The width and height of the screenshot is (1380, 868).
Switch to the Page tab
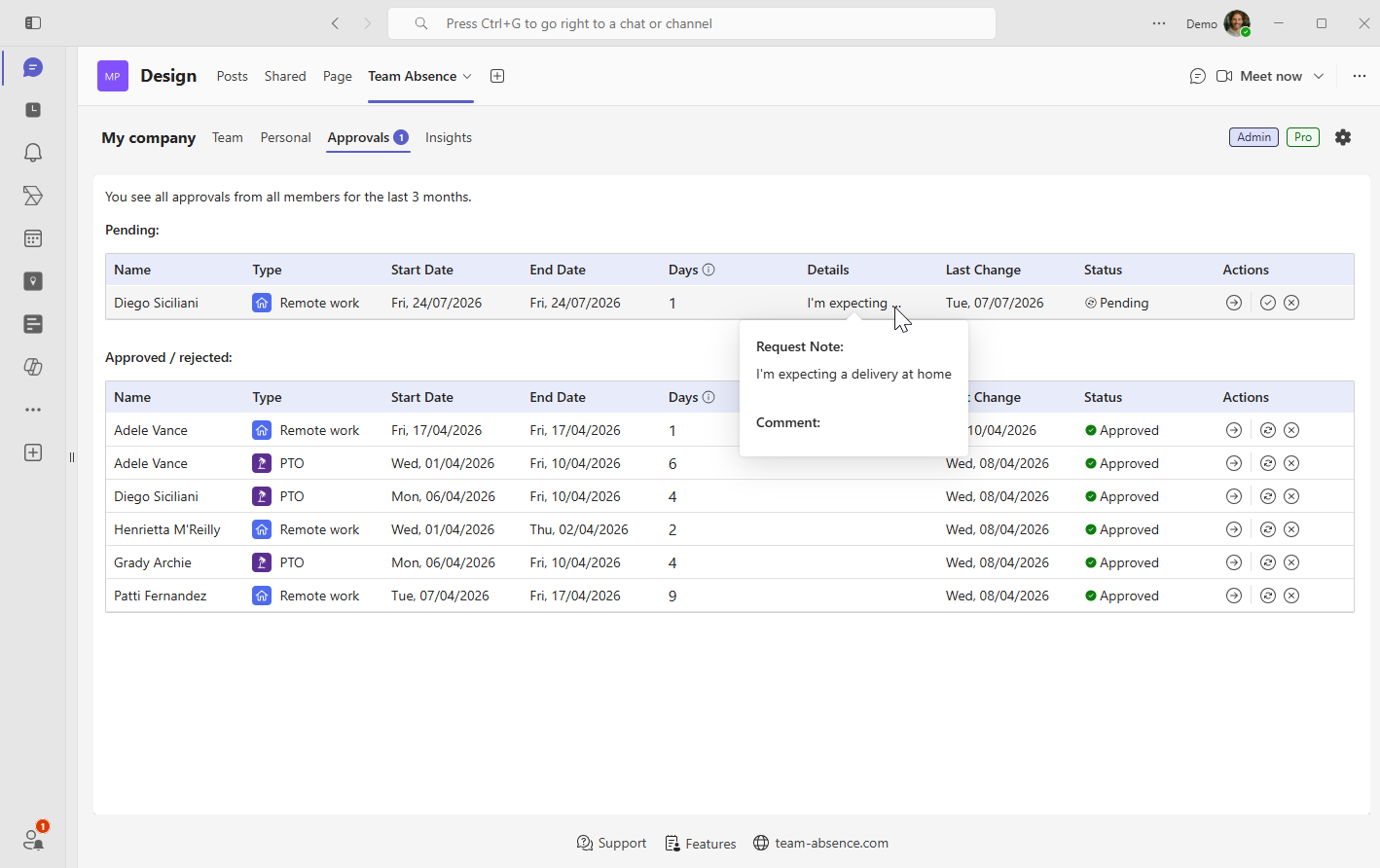coord(338,76)
